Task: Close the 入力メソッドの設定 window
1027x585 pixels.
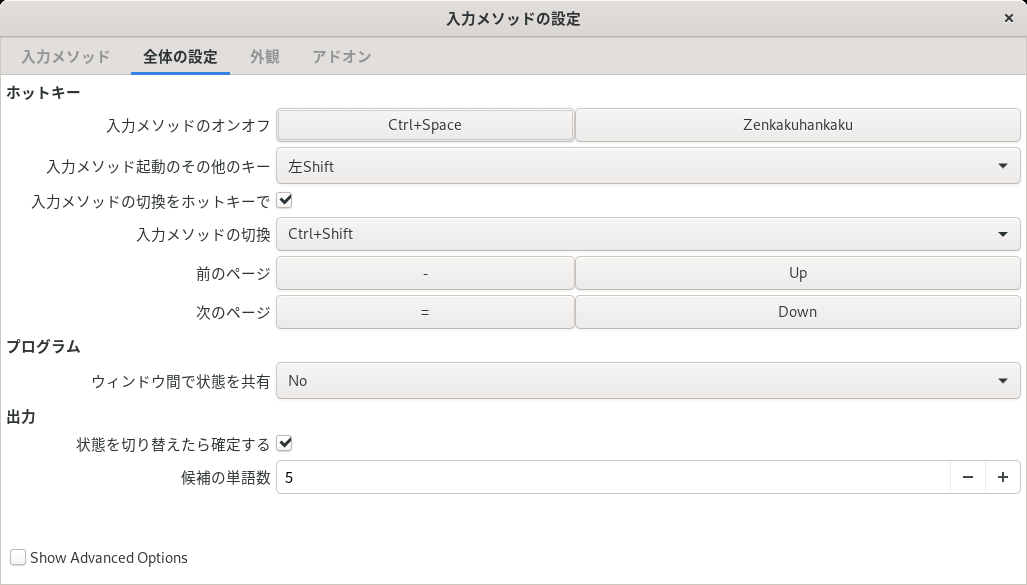Action: (x=1009, y=18)
